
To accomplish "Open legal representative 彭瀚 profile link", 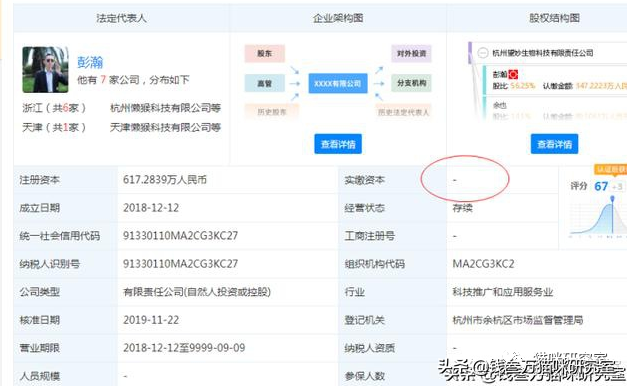I will click(x=90, y=62).
